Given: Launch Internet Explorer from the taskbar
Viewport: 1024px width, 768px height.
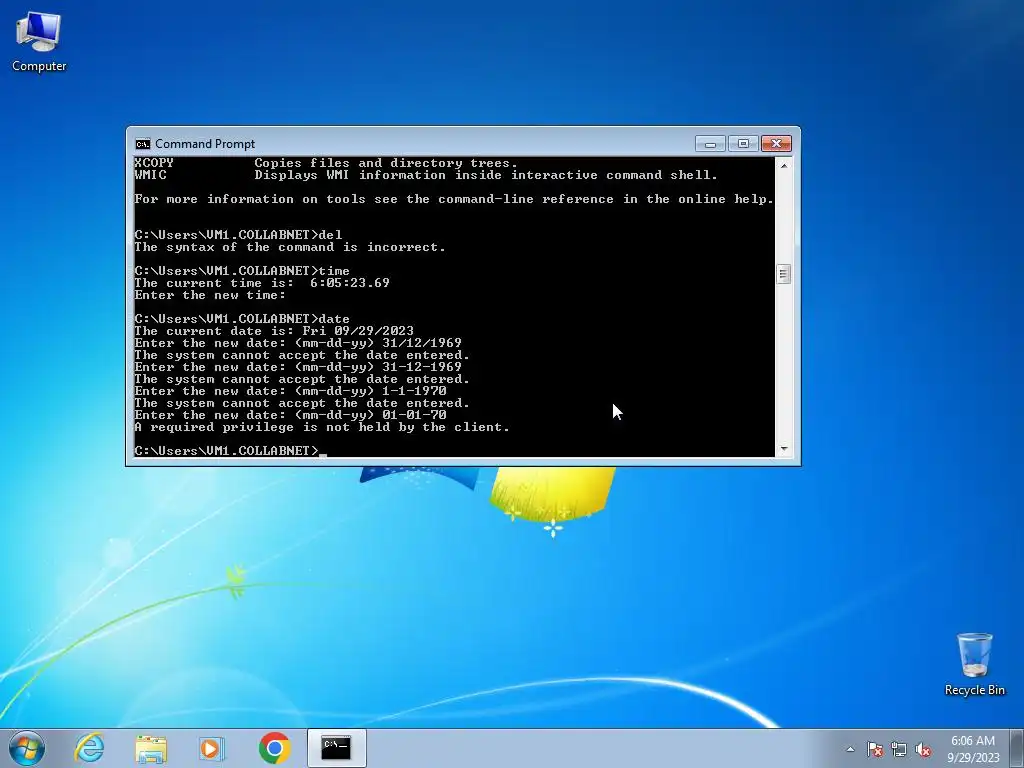Looking at the screenshot, I should pyautogui.click(x=89, y=748).
